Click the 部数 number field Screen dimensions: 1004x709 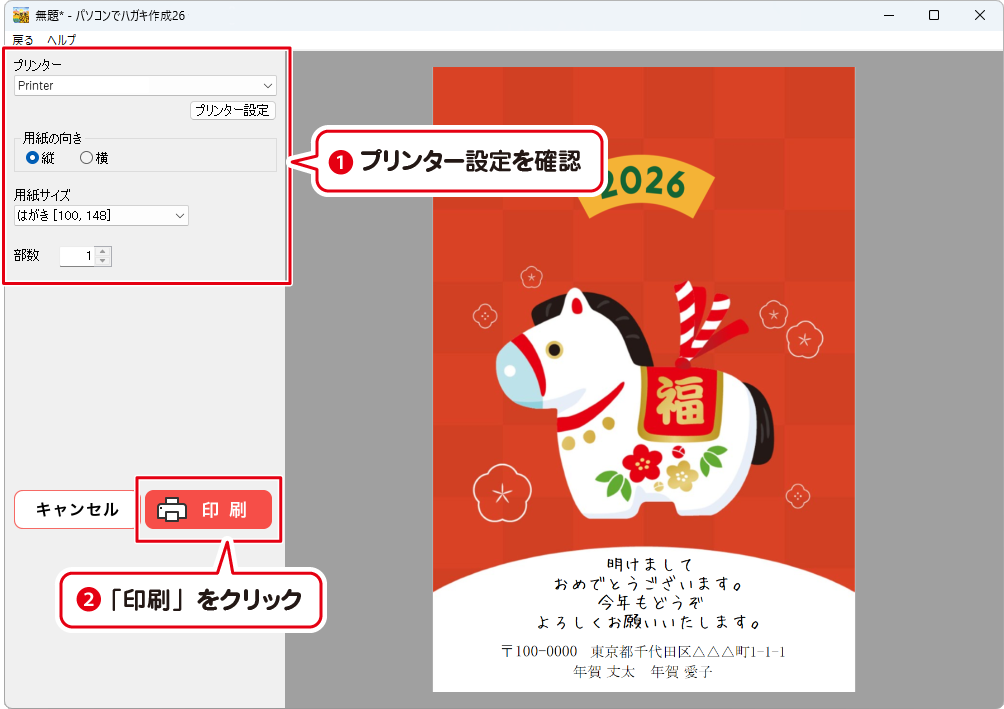tap(76, 256)
